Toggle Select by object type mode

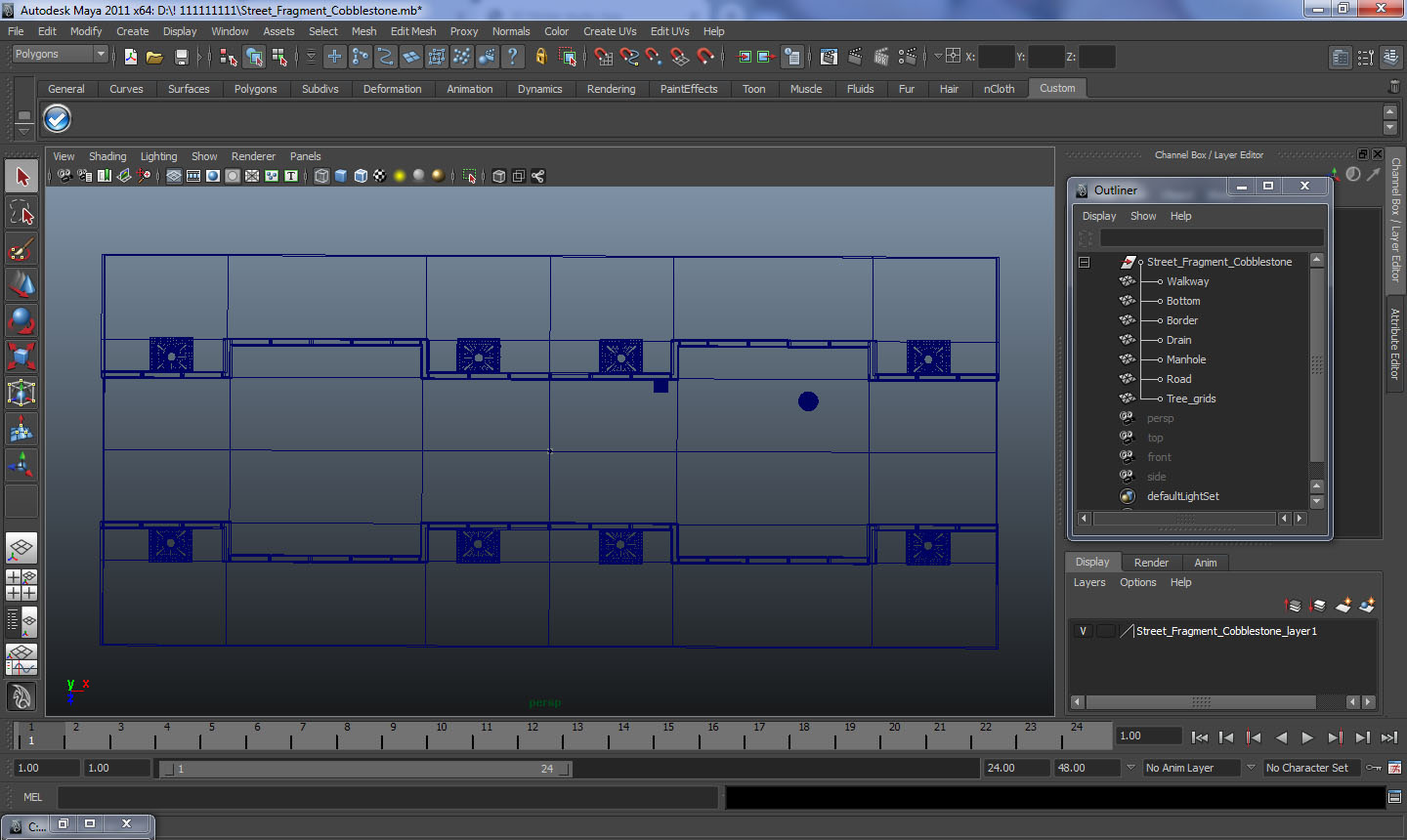254,57
